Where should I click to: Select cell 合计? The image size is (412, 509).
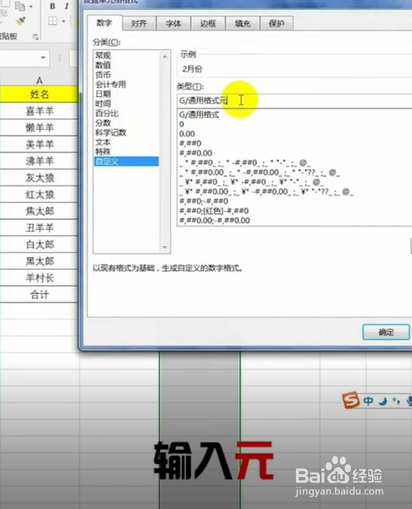tap(39, 295)
